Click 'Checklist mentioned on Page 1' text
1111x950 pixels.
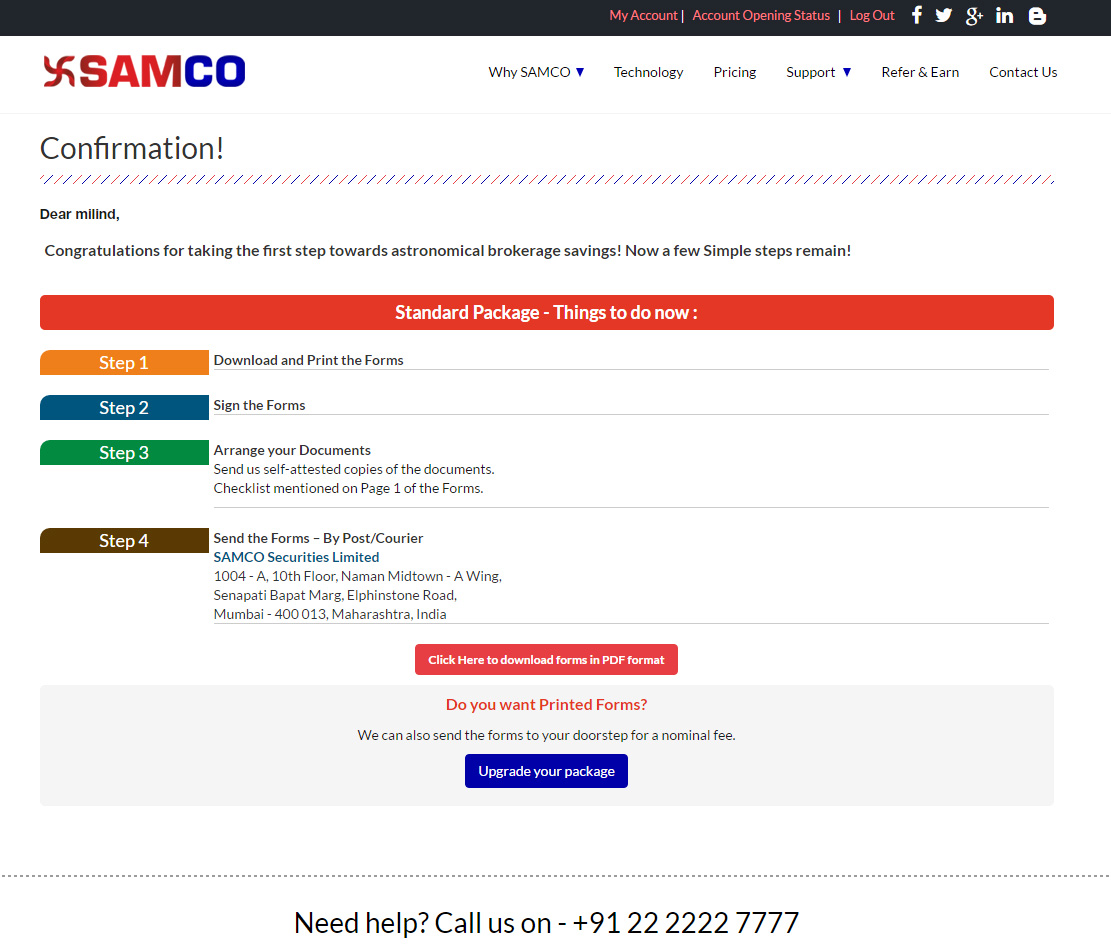click(348, 488)
